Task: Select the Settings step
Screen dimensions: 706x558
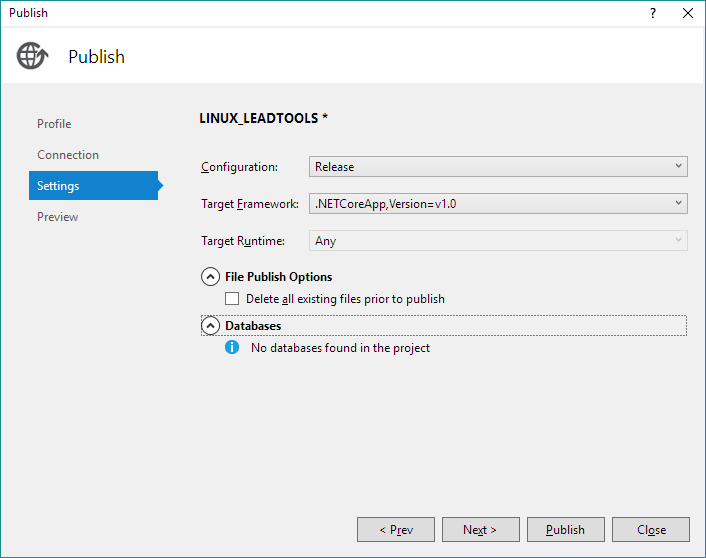Action: (x=93, y=186)
